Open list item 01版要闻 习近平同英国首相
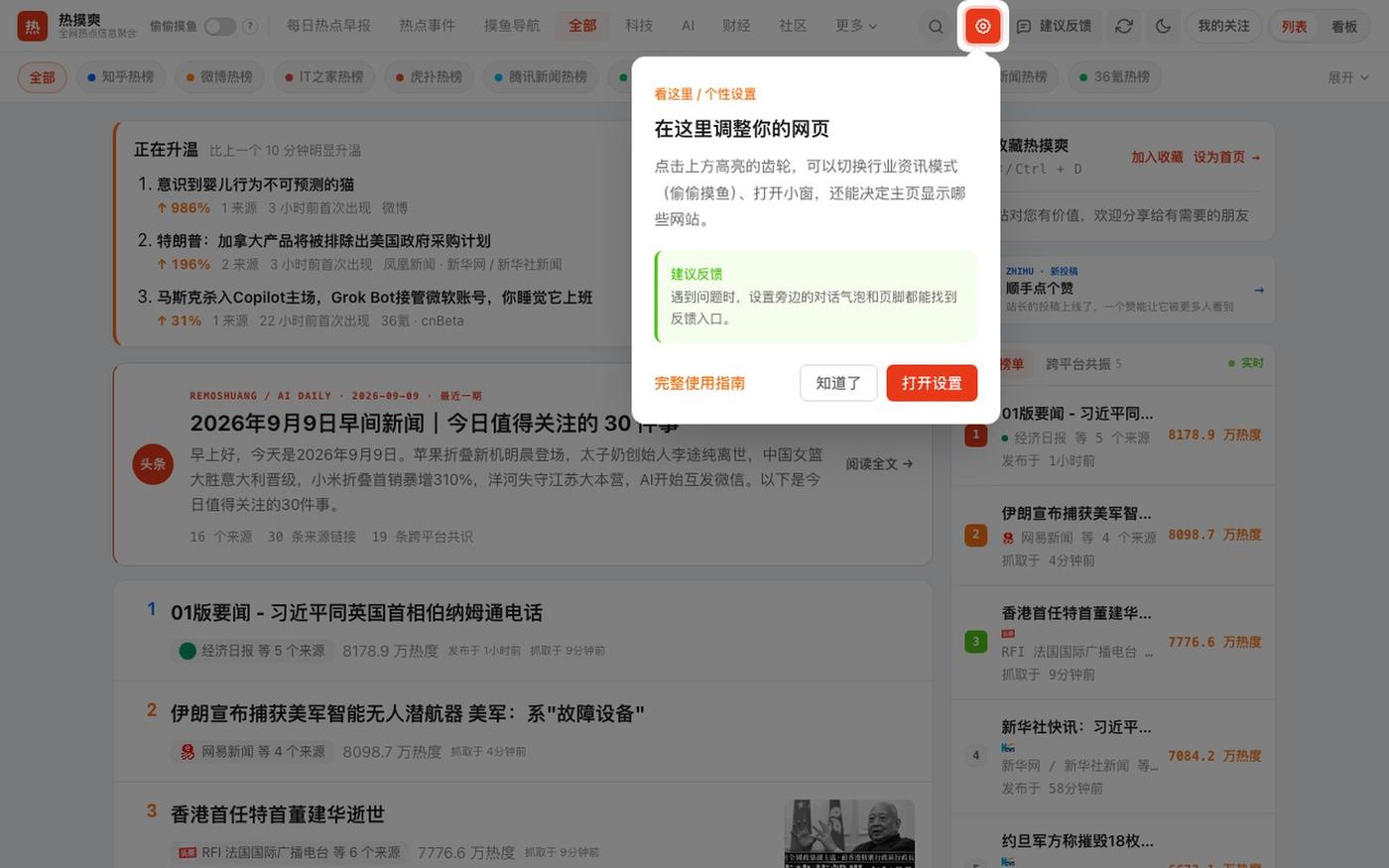The height and width of the screenshot is (868, 1389). point(356,613)
